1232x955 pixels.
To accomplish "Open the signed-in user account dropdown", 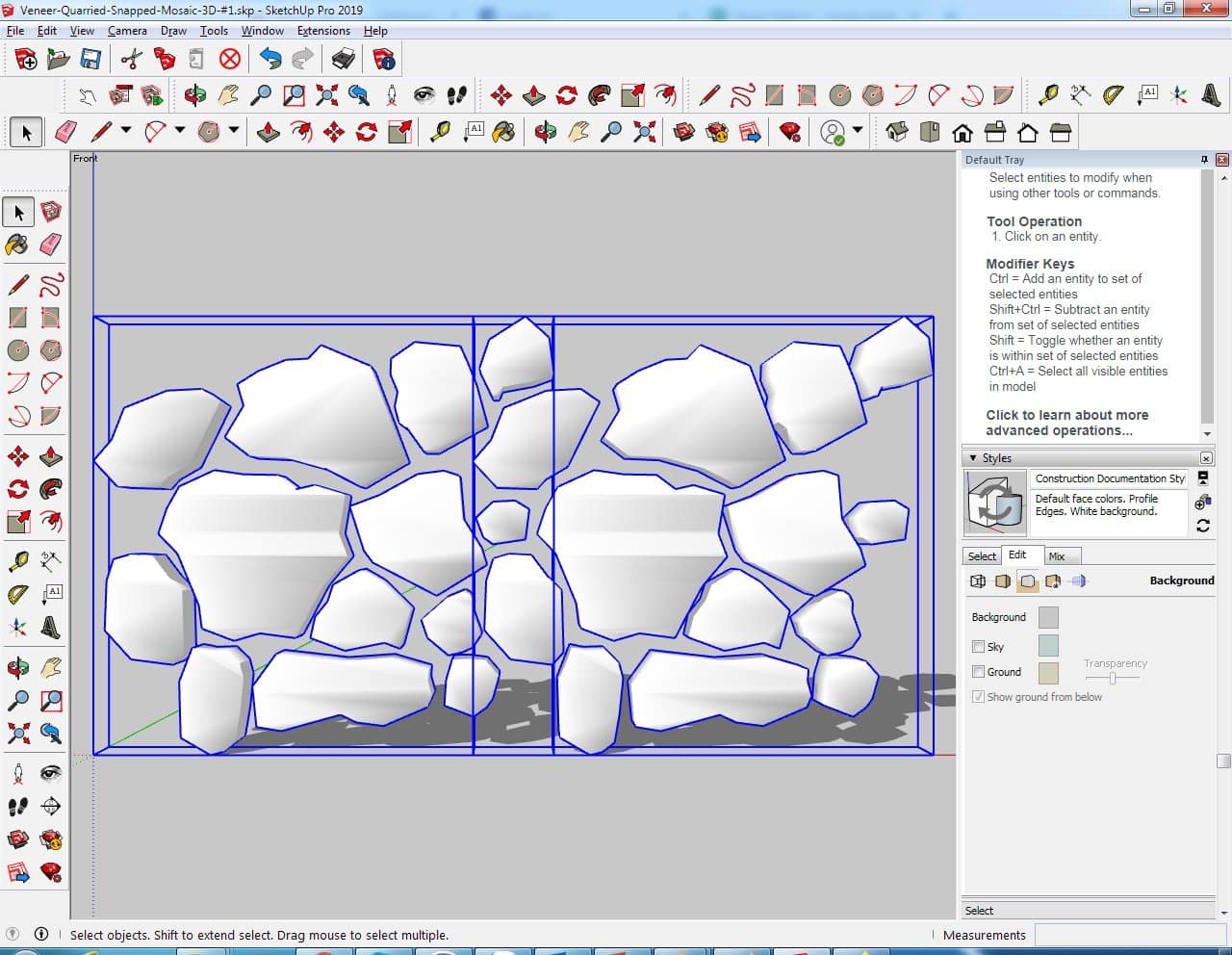I will pos(858,131).
